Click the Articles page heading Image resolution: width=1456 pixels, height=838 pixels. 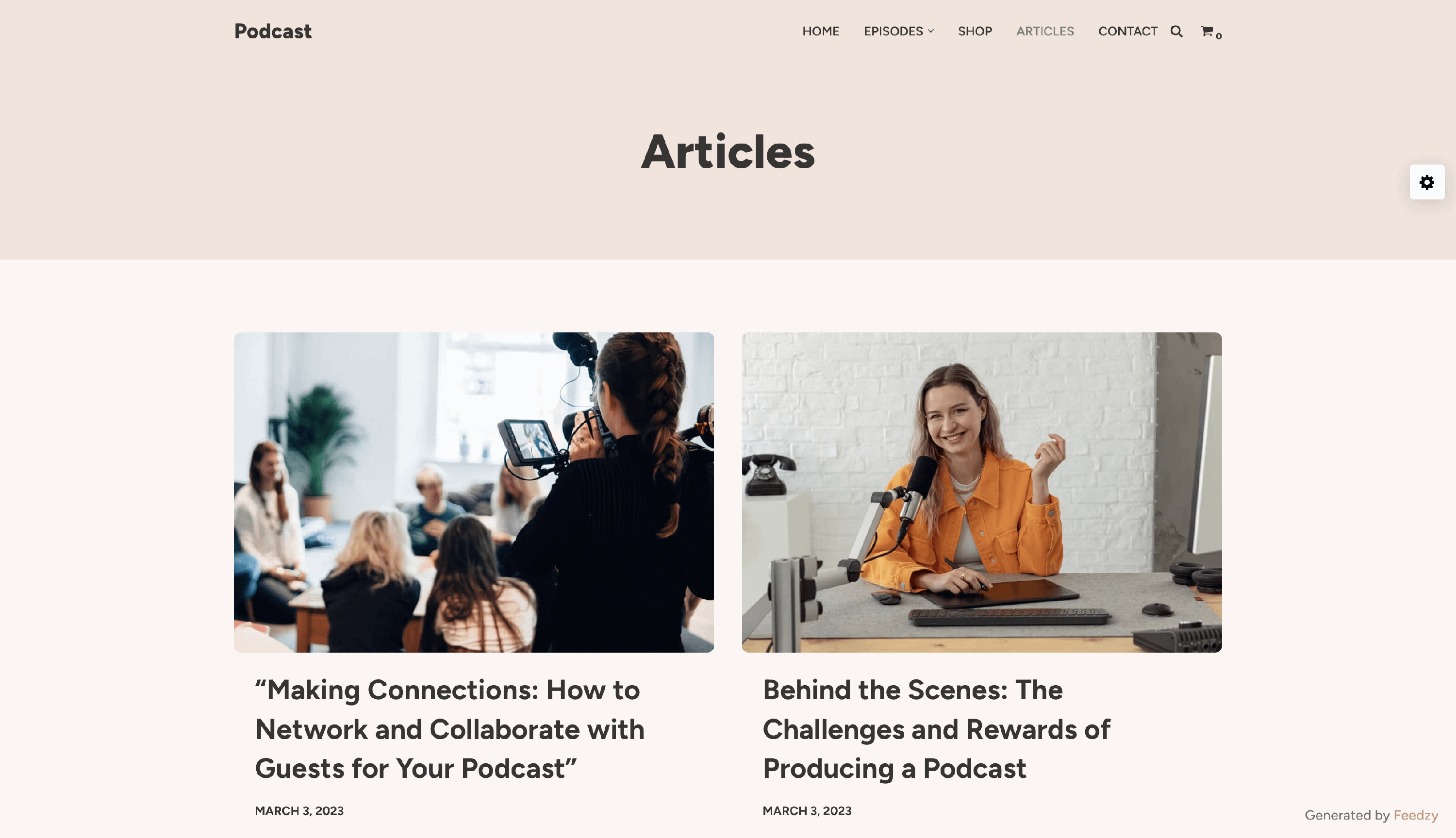pos(728,151)
